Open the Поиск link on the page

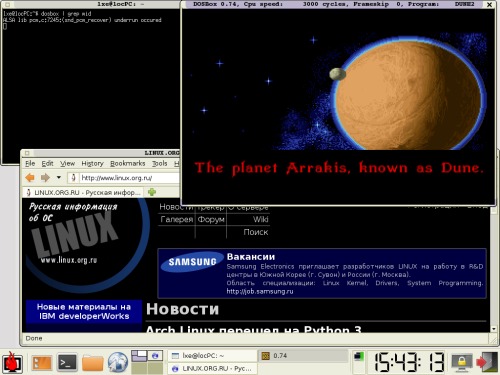[256, 232]
